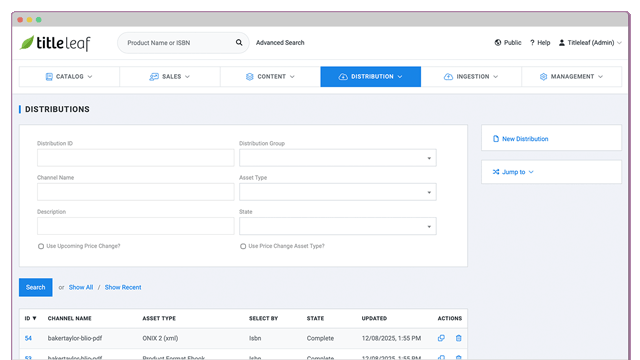Open the Management menu
This screenshot has width=640, height=360.
coord(571,77)
